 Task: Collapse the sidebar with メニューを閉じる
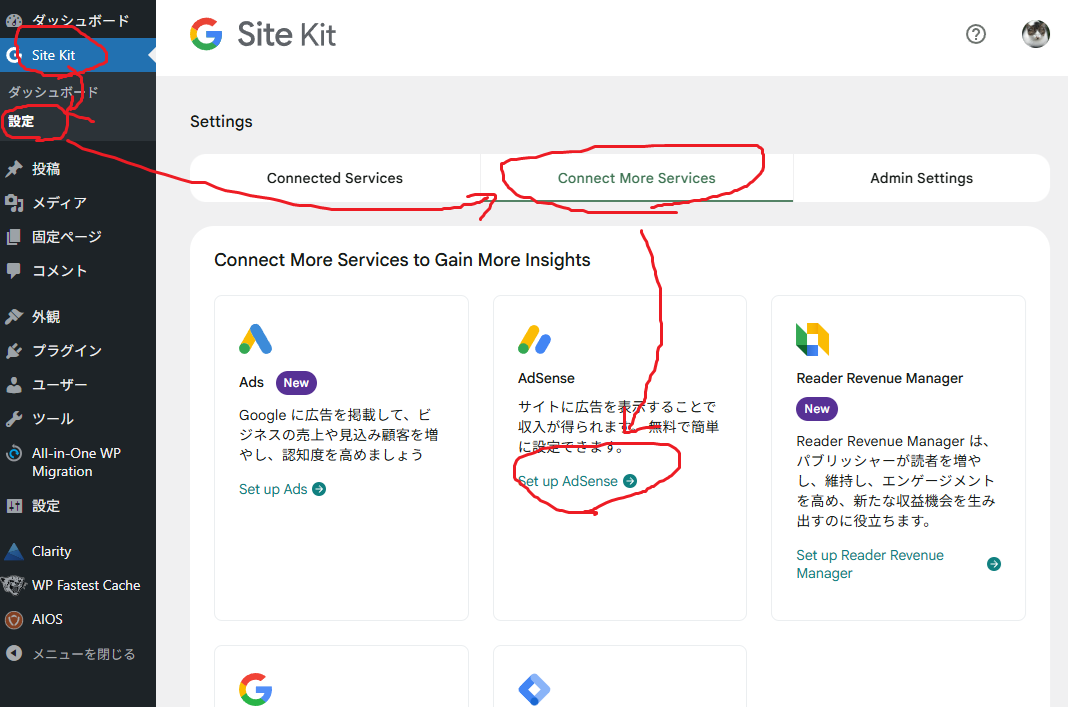[83, 654]
